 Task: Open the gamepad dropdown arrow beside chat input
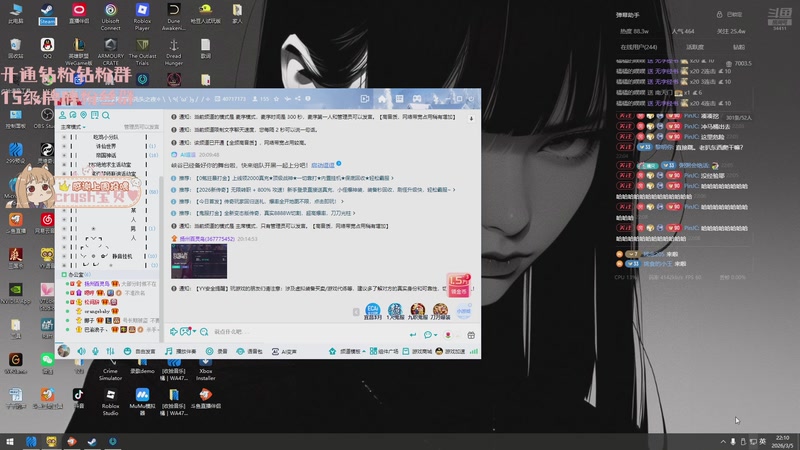click(x=194, y=332)
